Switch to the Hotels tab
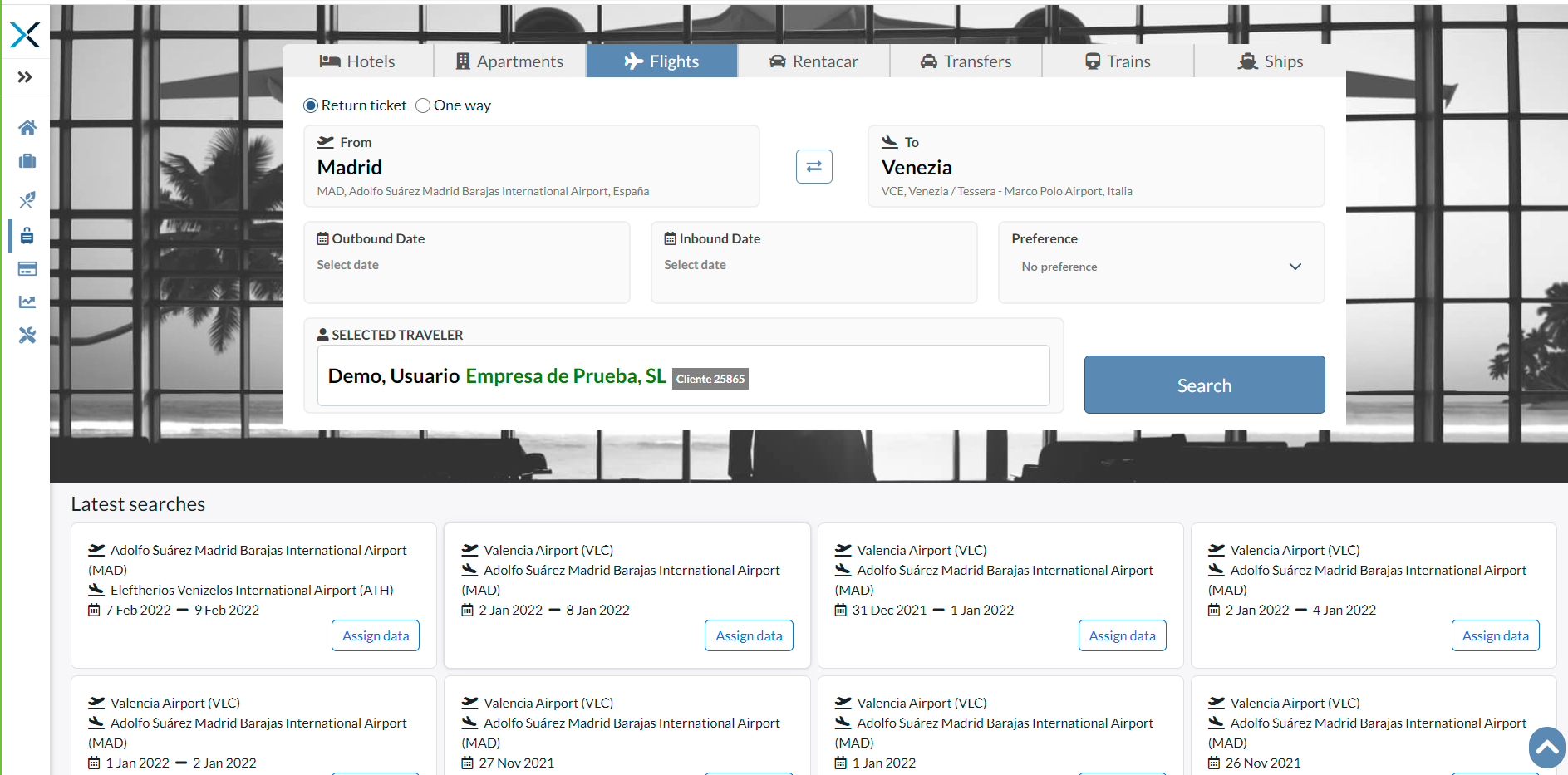The height and width of the screenshot is (775, 1568). pyautogui.click(x=358, y=61)
